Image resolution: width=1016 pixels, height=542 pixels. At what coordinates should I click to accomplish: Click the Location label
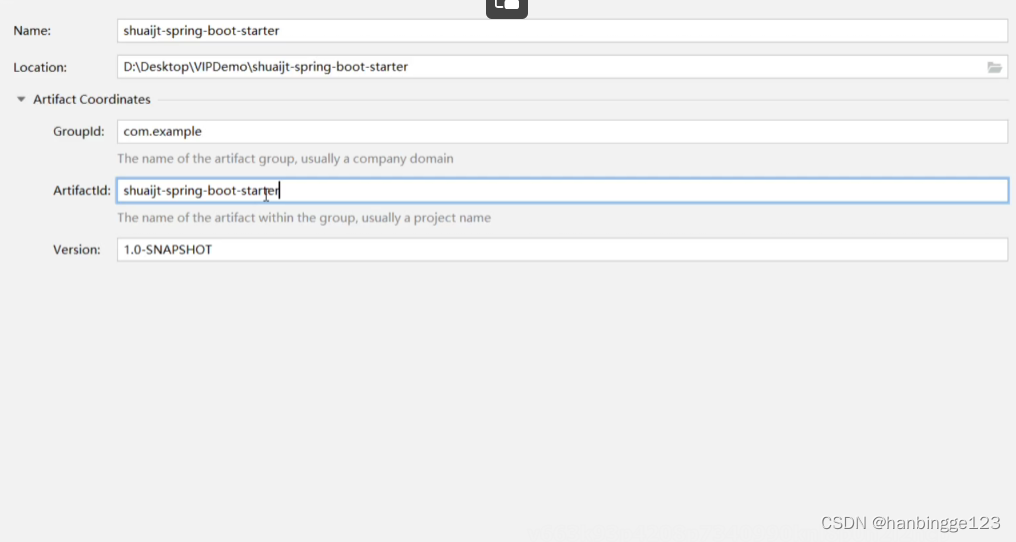click(40, 67)
